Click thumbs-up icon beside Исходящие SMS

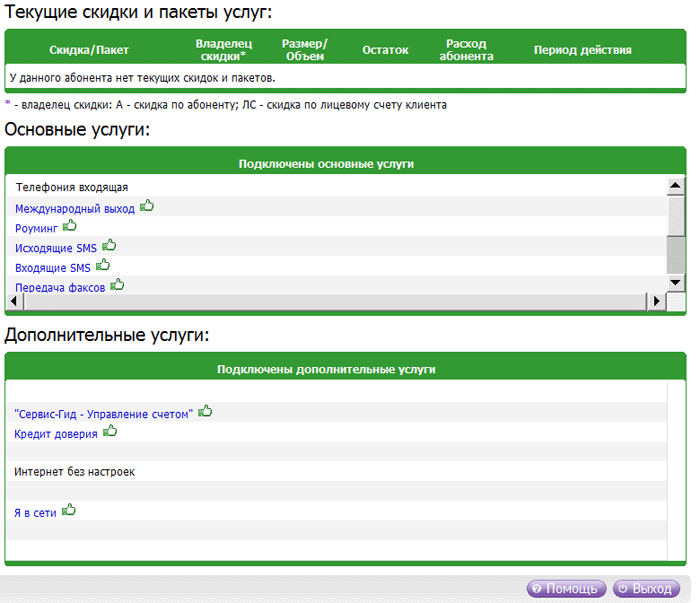[x=109, y=245]
